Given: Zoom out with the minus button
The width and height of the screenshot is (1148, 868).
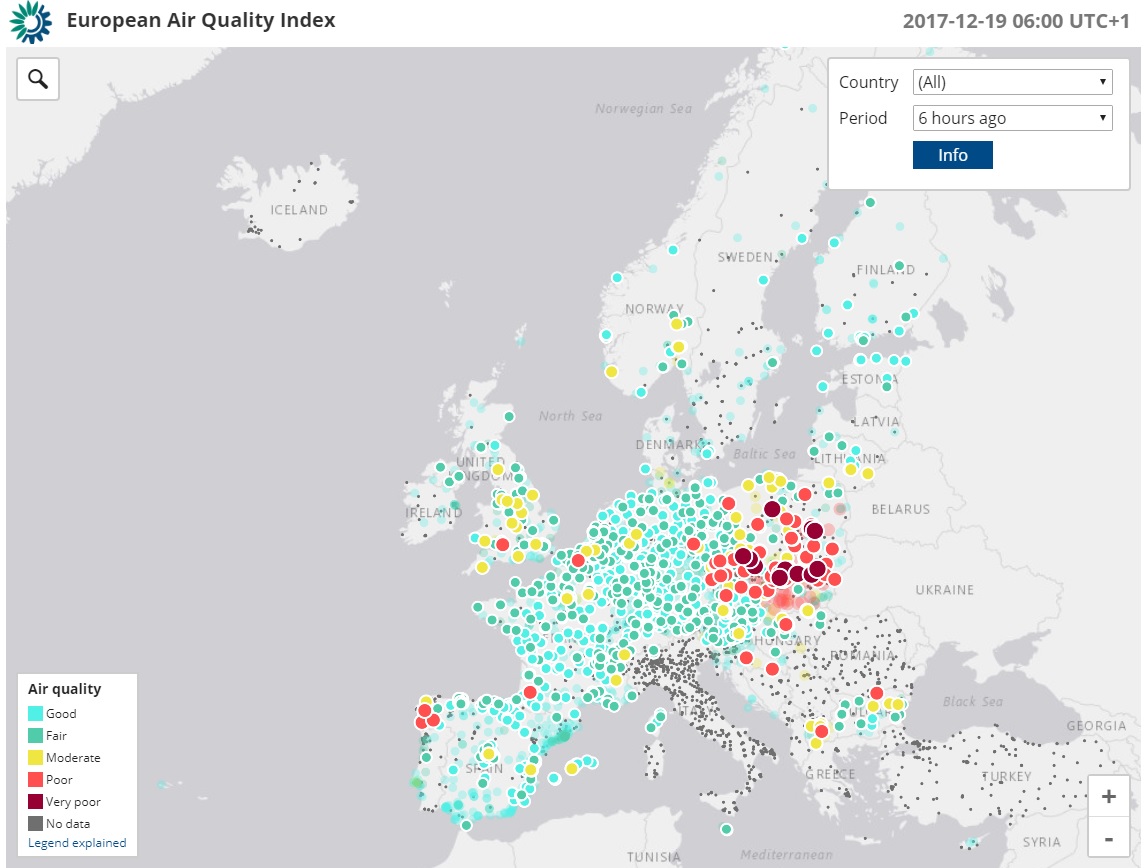Looking at the screenshot, I should 1108,836.
